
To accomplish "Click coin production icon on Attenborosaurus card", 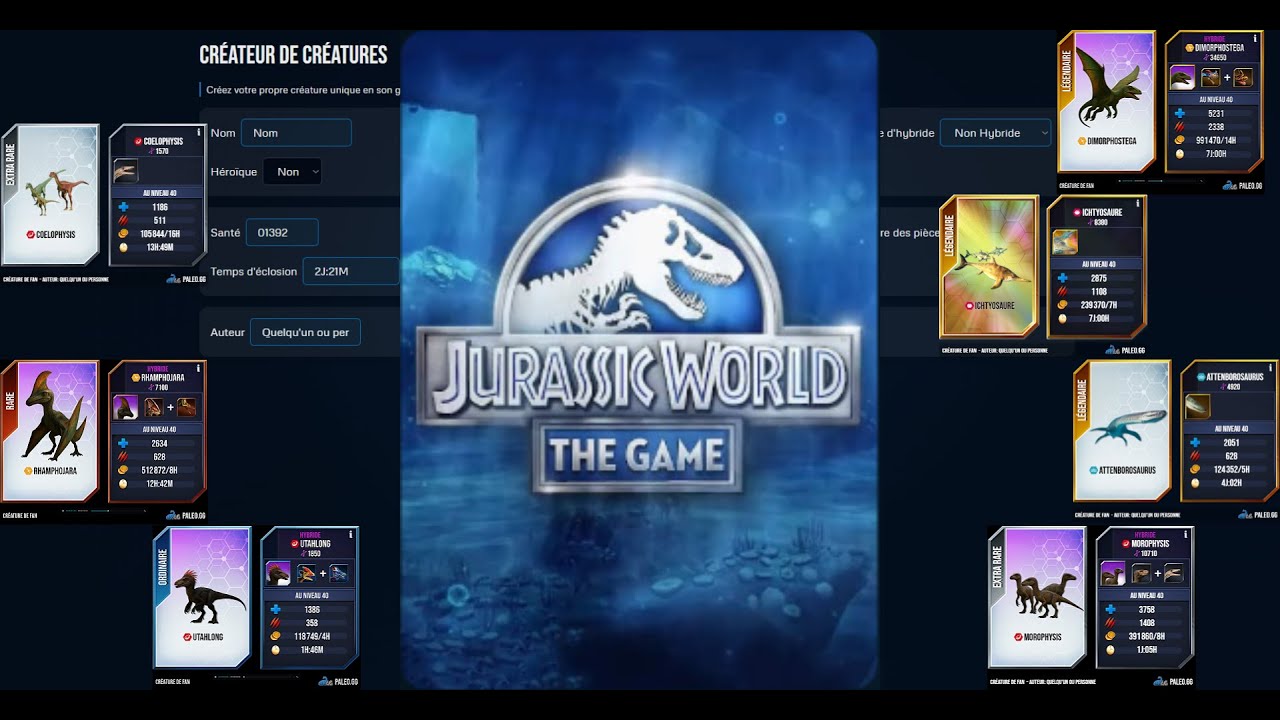I will (1194, 470).
